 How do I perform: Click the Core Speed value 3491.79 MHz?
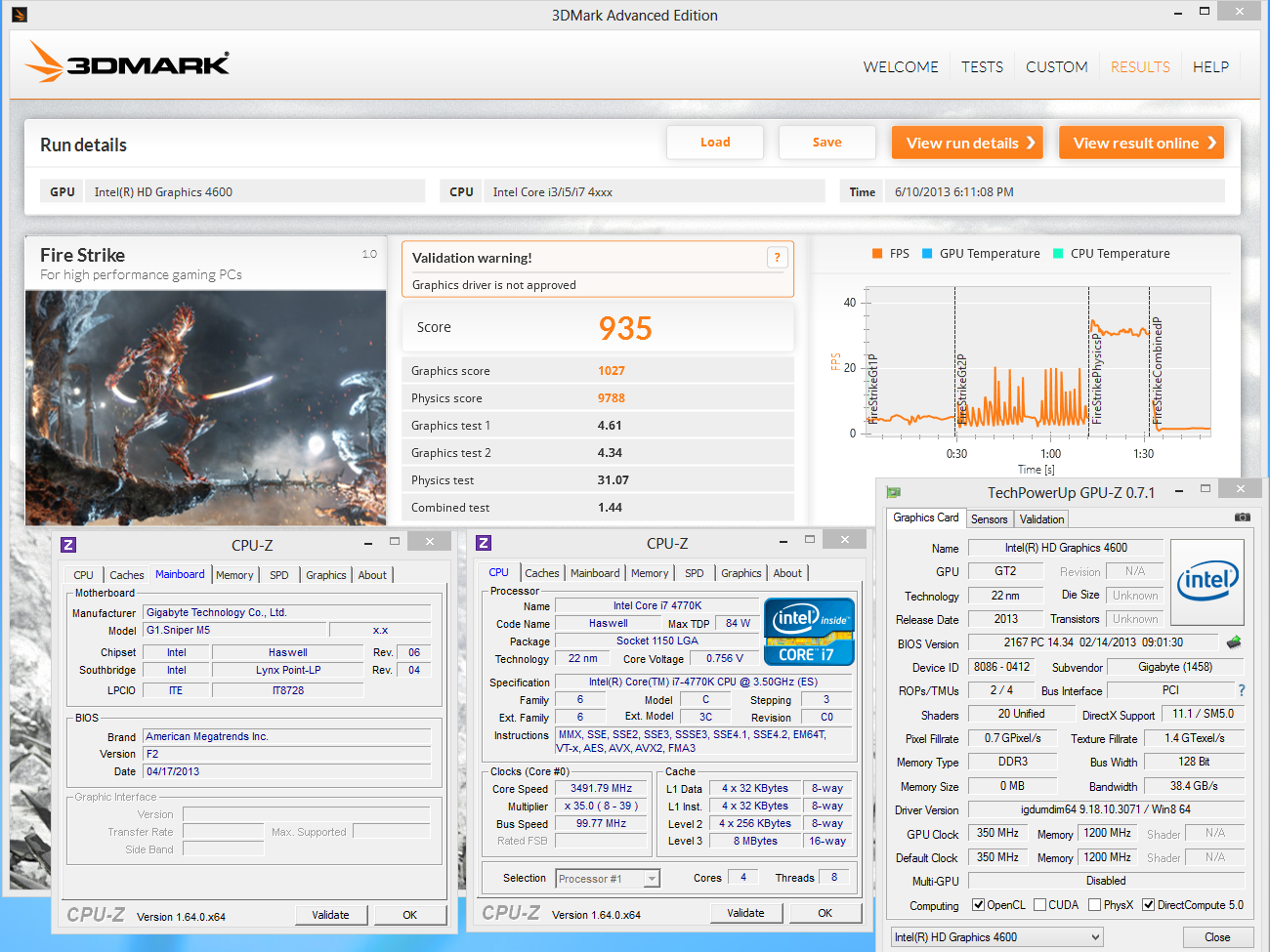[601, 788]
